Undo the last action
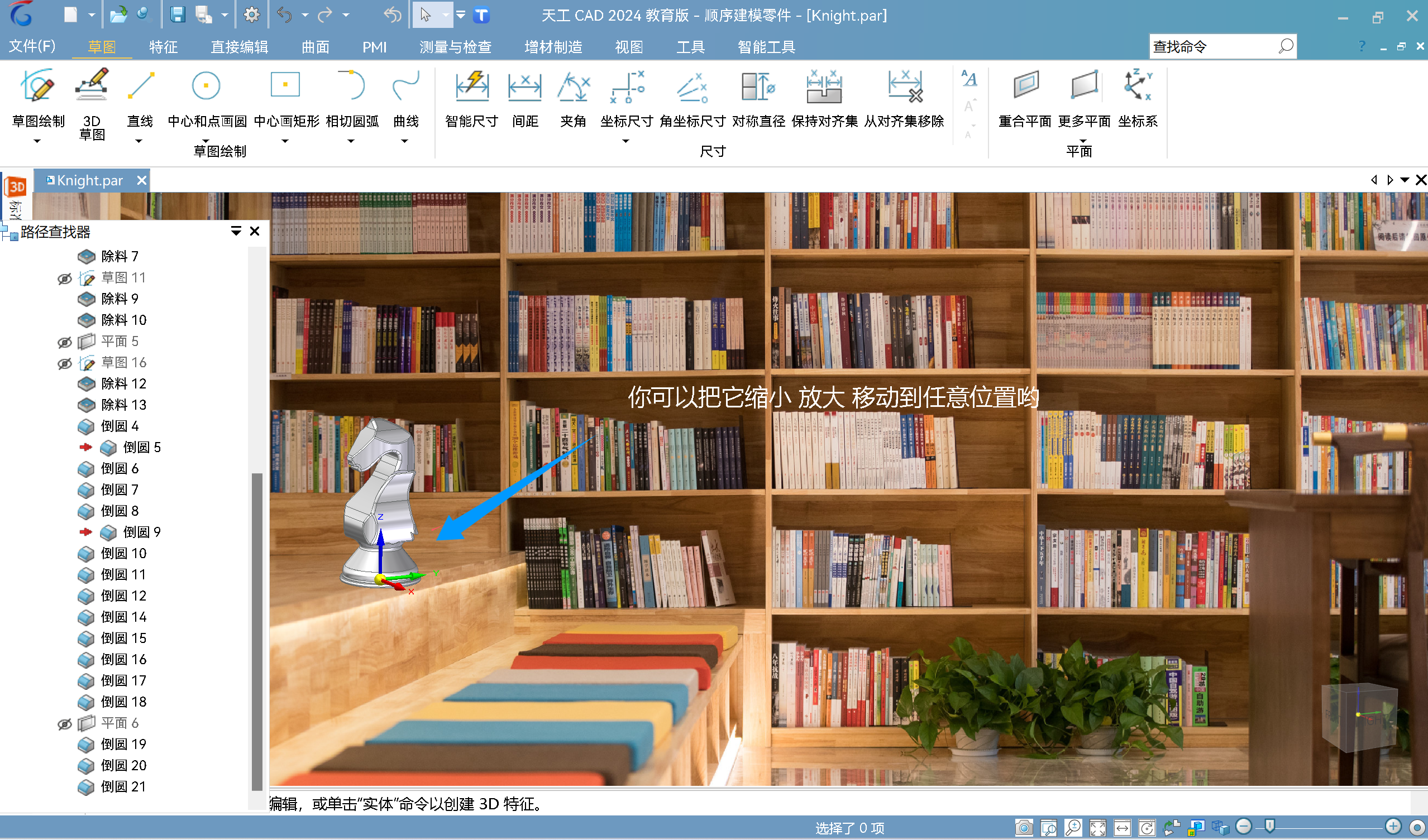The image size is (1428, 840). tap(284, 15)
